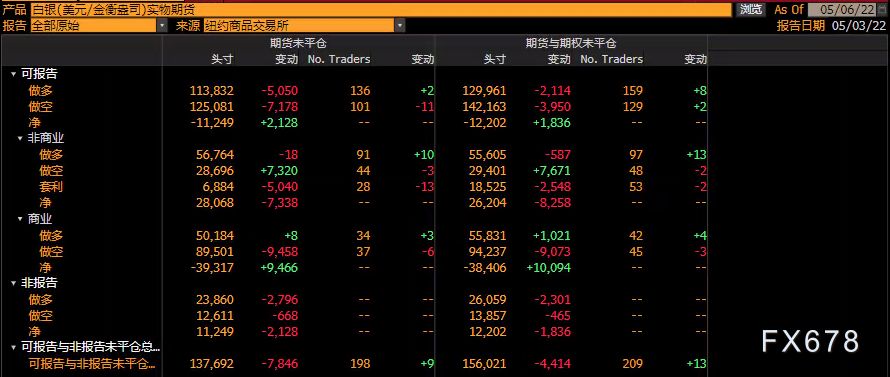Click the non-commercial long value 56,764
The width and height of the screenshot is (890, 377).
click(x=215, y=154)
